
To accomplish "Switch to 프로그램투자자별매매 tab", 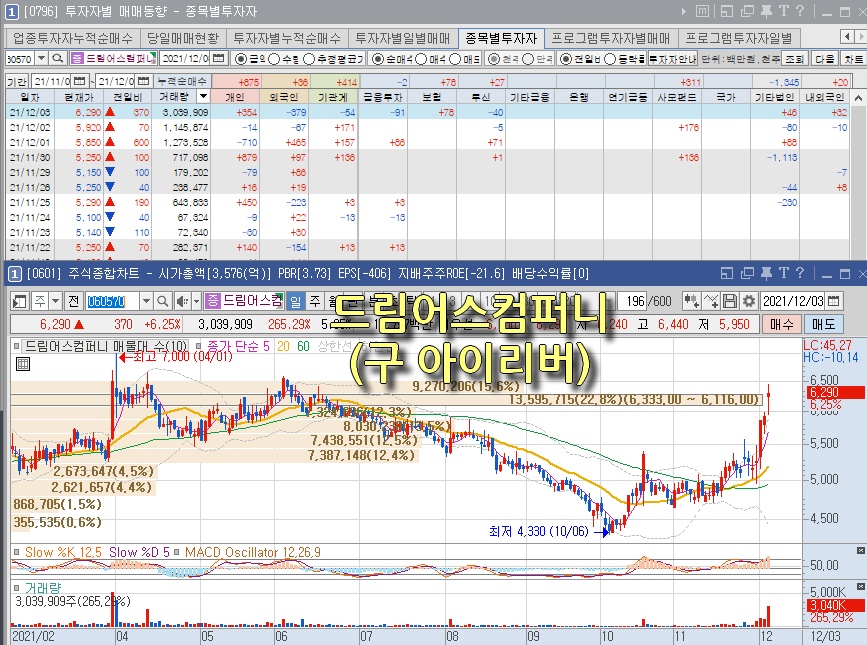I will pos(610,38).
